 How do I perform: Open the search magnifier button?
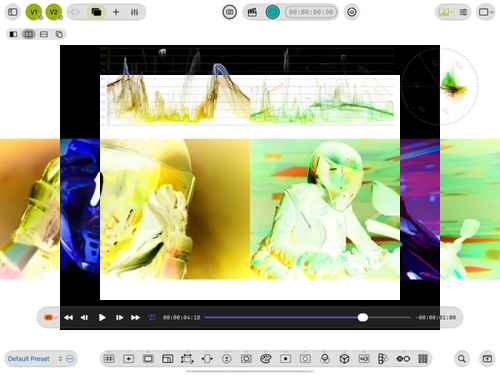[x=462, y=359]
